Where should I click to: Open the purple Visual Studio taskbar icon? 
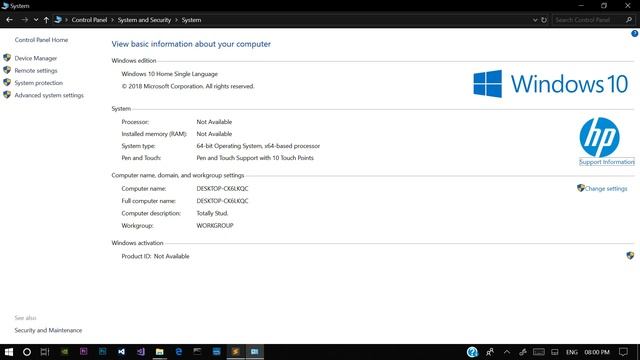click(x=140, y=352)
